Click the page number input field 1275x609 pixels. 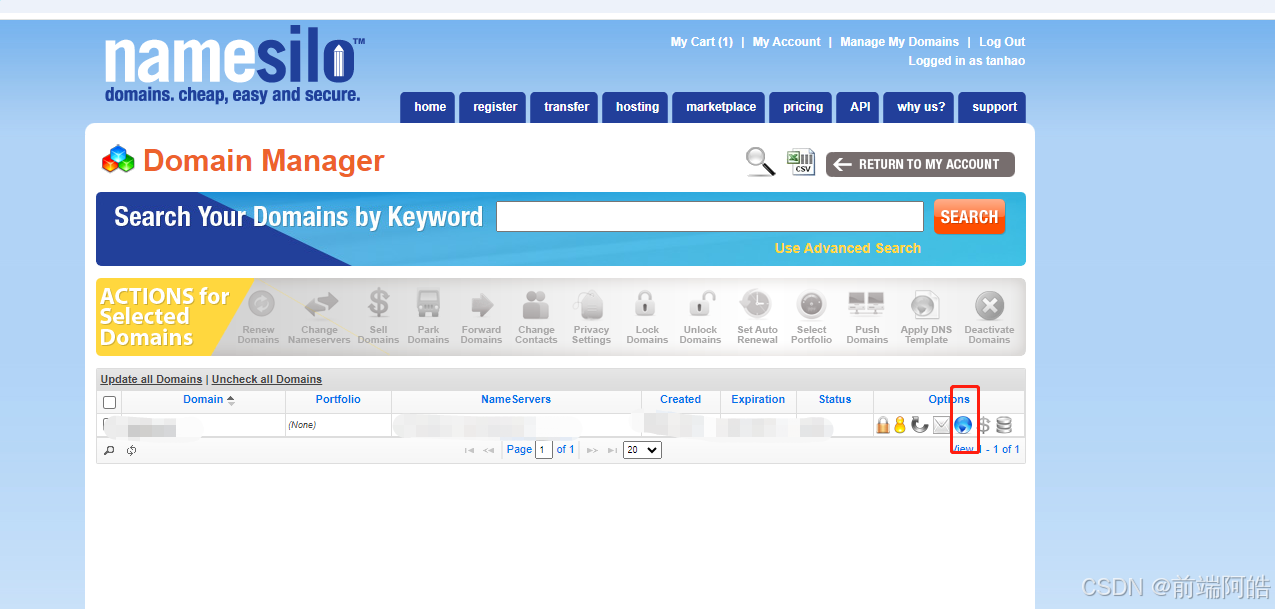point(544,450)
